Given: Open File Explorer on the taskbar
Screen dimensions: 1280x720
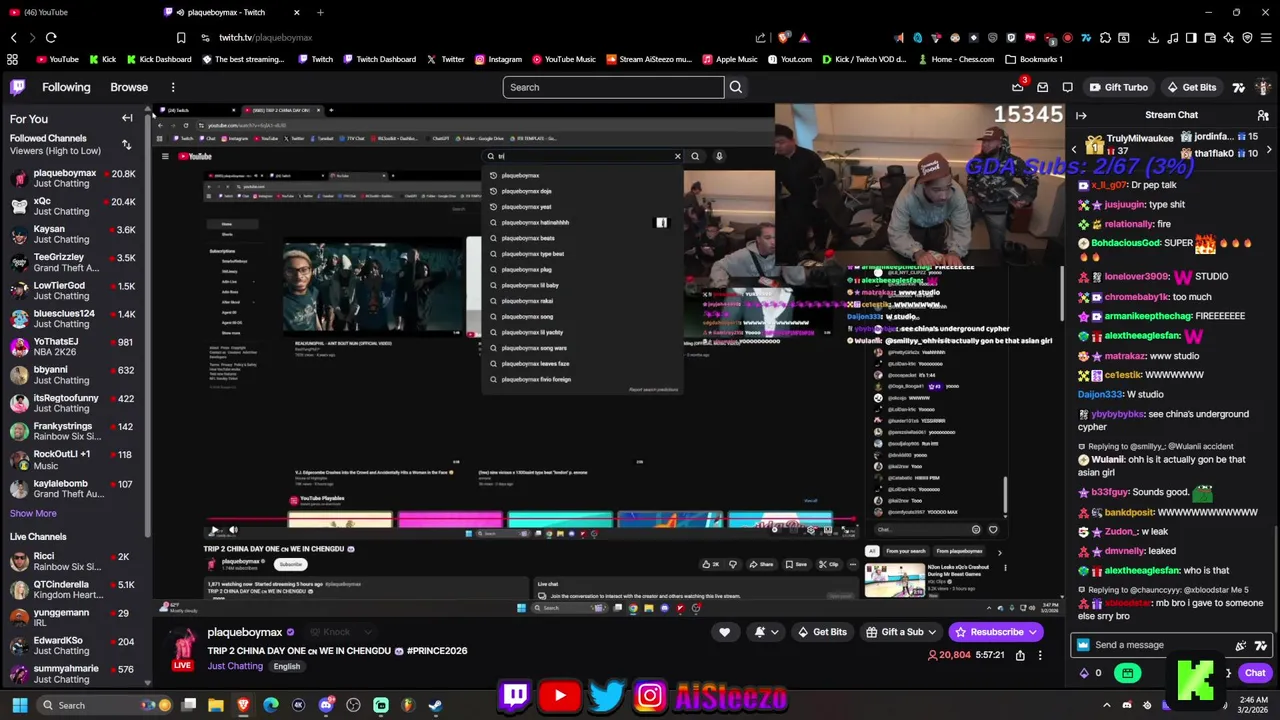Looking at the screenshot, I should [x=215, y=705].
